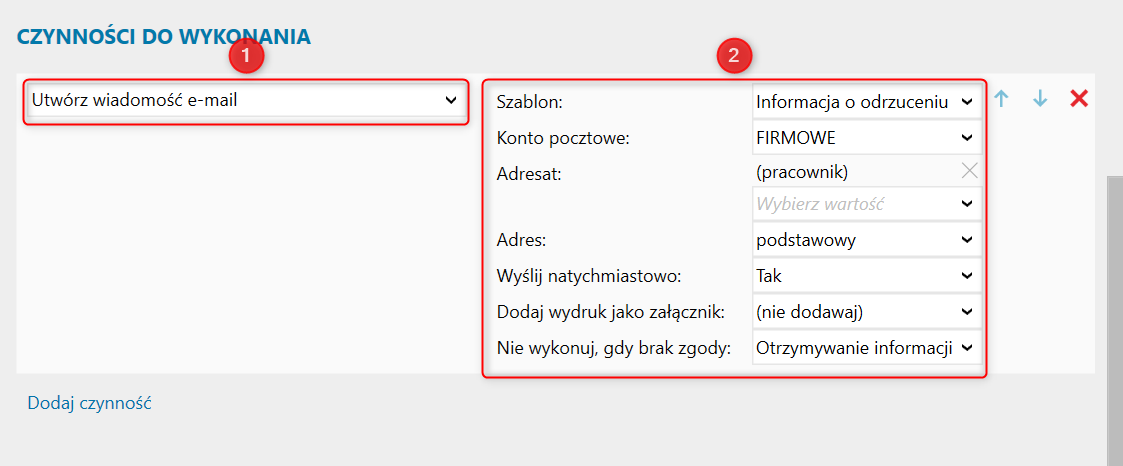Move the action down with the arrow
The image size is (1123, 466).
pyautogui.click(x=1040, y=99)
